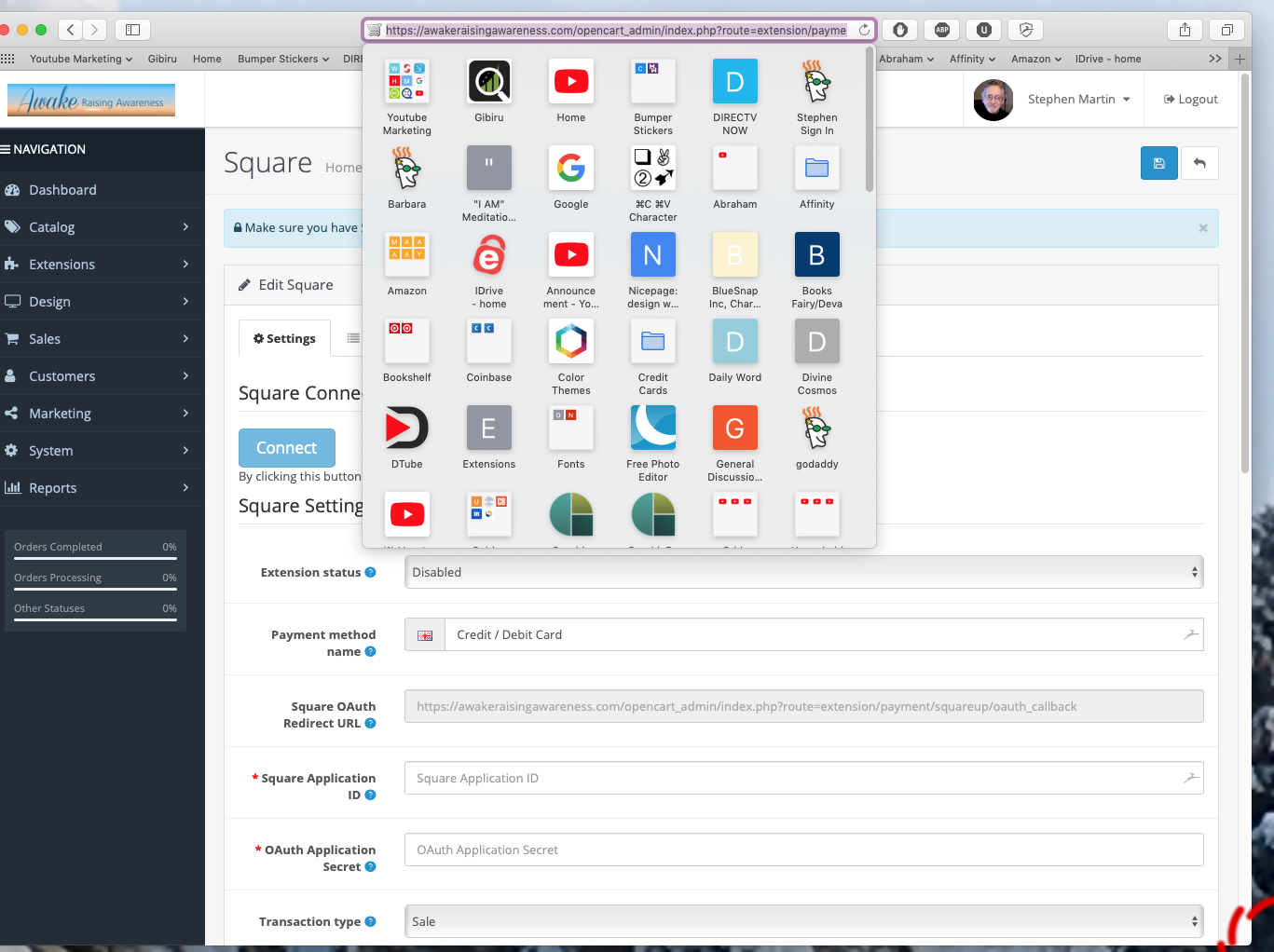
Task: Open "I AM" Meditation favorite
Action: coord(489,169)
